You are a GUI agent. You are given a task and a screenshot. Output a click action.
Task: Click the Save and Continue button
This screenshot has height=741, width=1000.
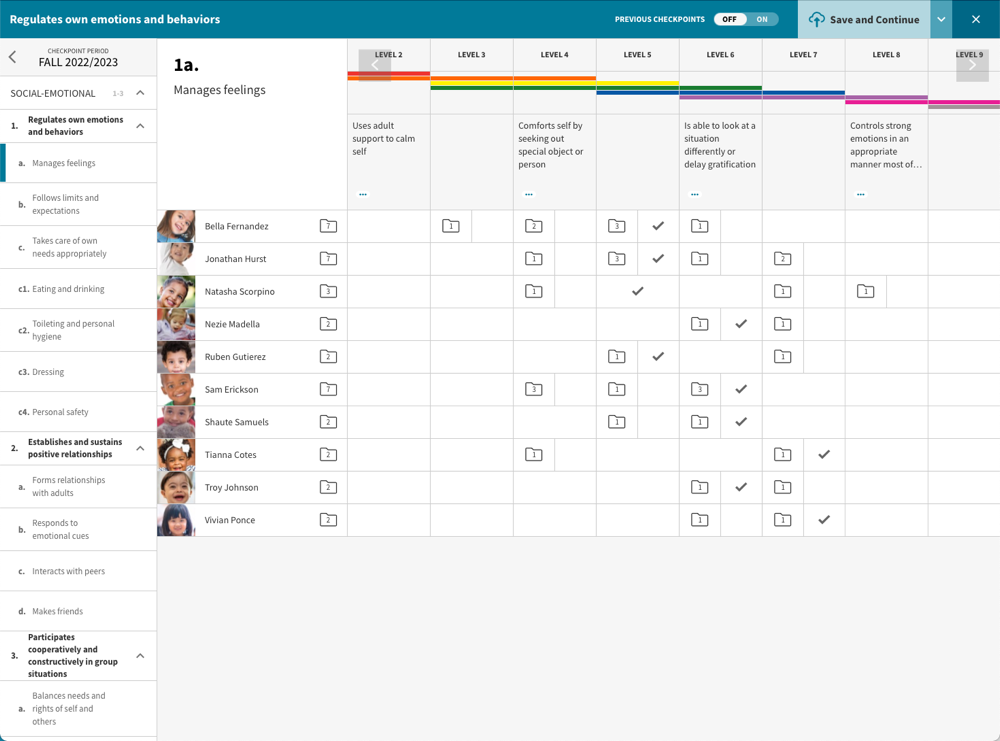click(863, 19)
